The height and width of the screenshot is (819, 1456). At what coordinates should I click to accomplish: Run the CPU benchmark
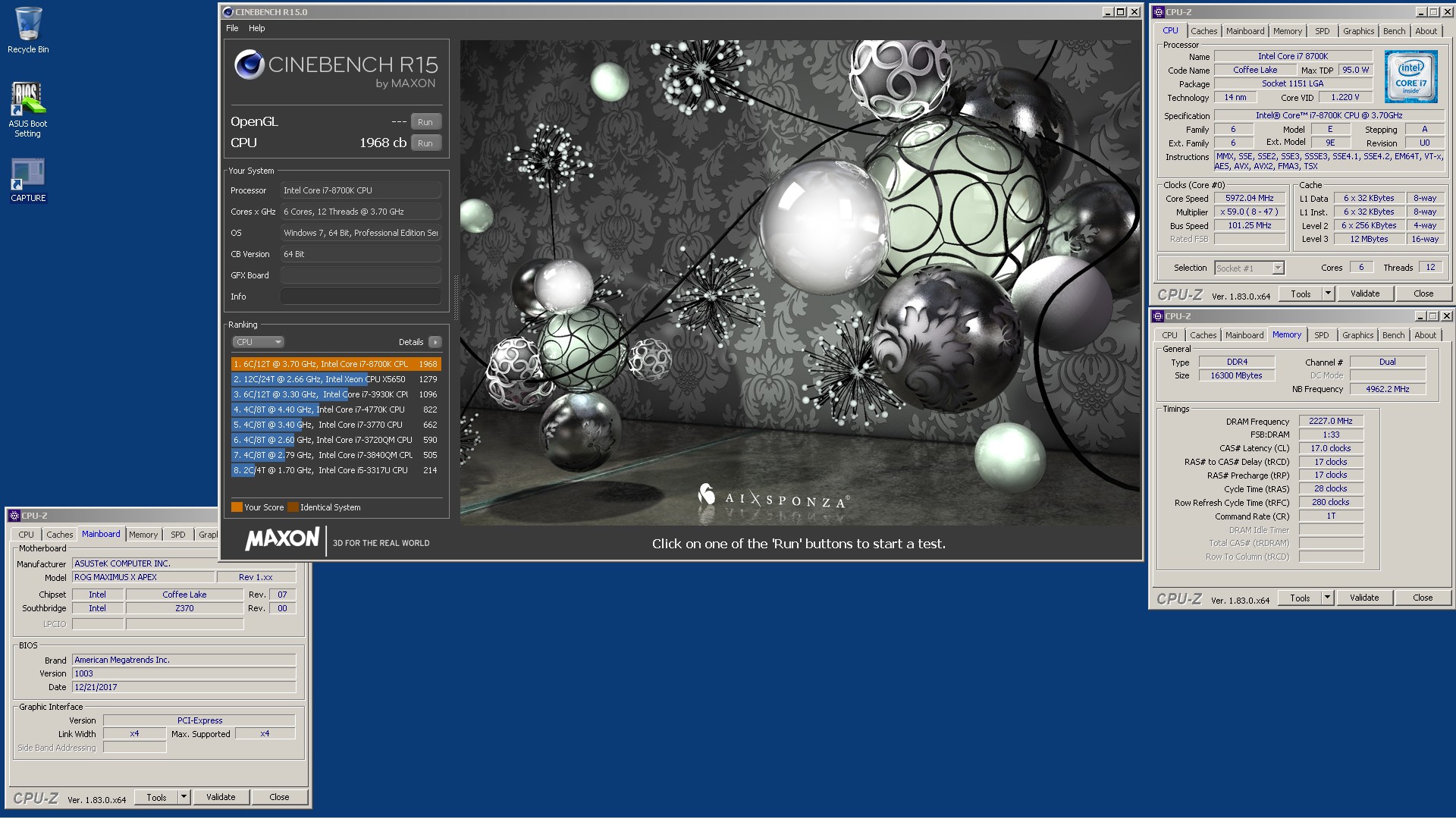point(425,143)
